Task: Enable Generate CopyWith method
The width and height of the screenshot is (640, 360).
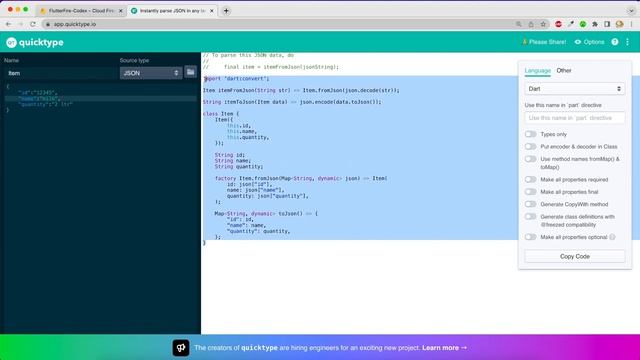Action: point(530,204)
